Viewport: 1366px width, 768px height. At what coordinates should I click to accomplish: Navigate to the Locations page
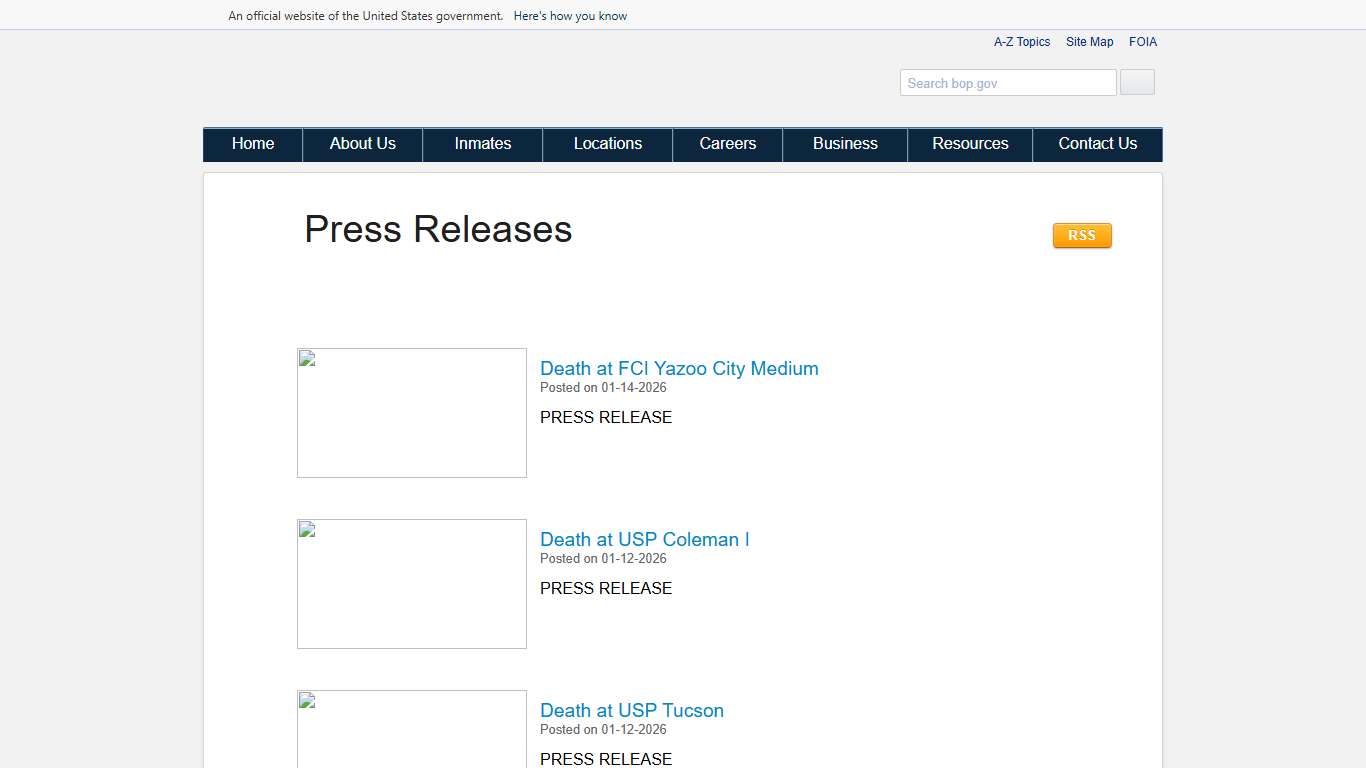(x=607, y=144)
